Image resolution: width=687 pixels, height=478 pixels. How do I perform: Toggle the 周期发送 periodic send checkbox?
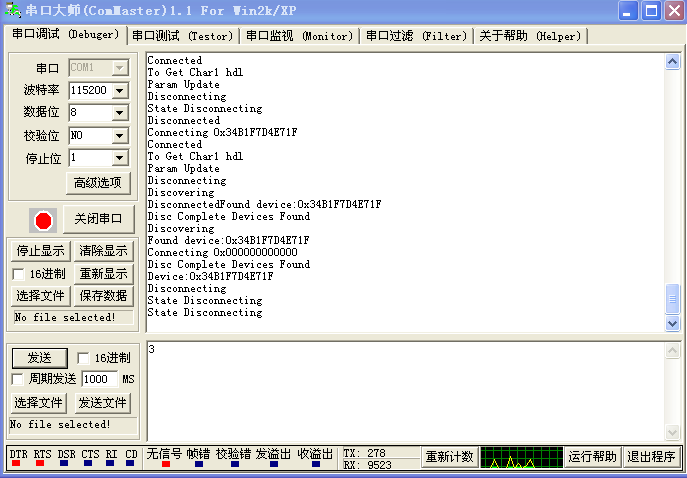coord(18,379)
